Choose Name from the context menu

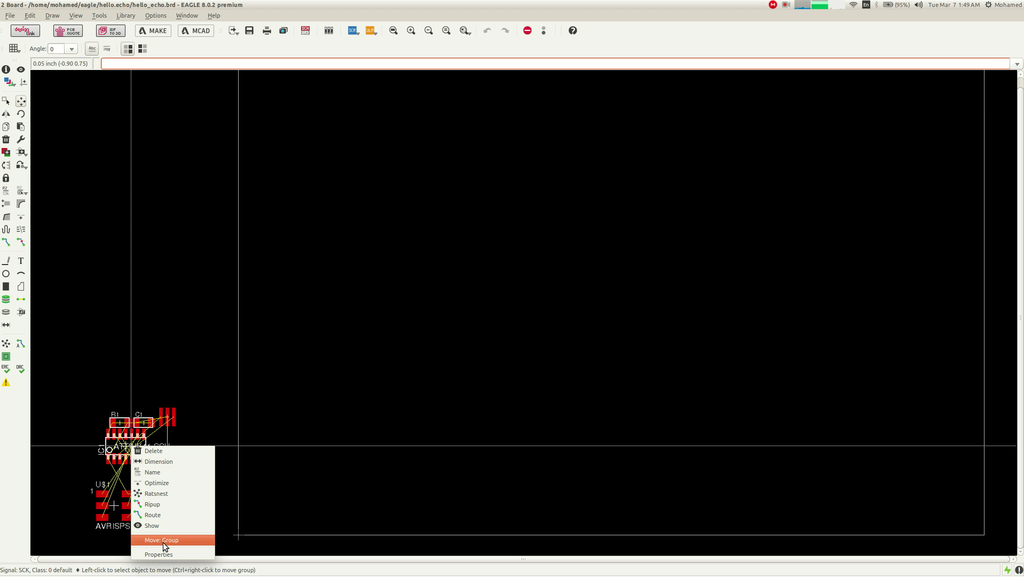pos(173,473)
